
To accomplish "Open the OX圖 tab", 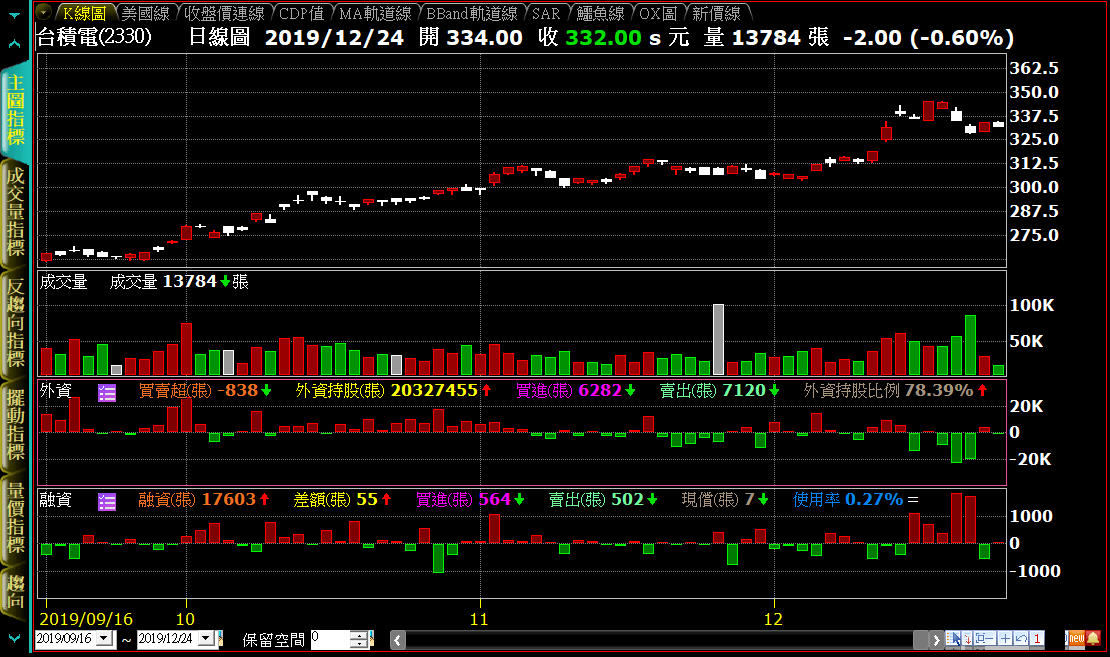I will tap(658, 13).
